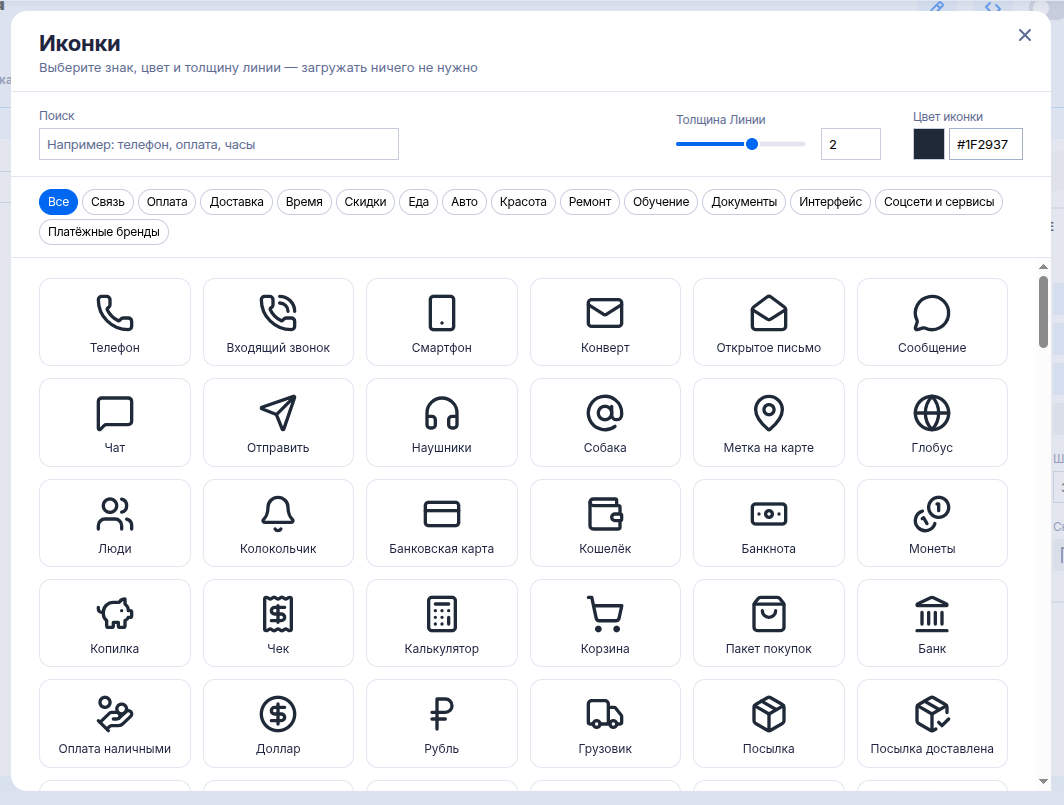This screenshot has width=1064, height=805.
Task: Show Платёжные бренды icons
Action: coord(104,231)
